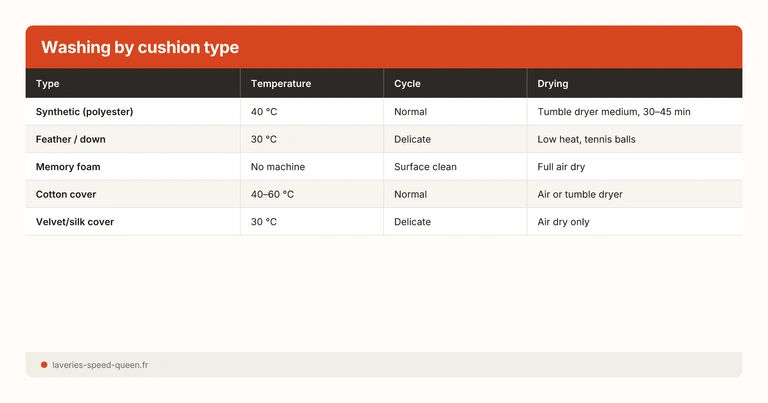768x403 pixels.
Task: Select the Type column header
Action: 48,84
